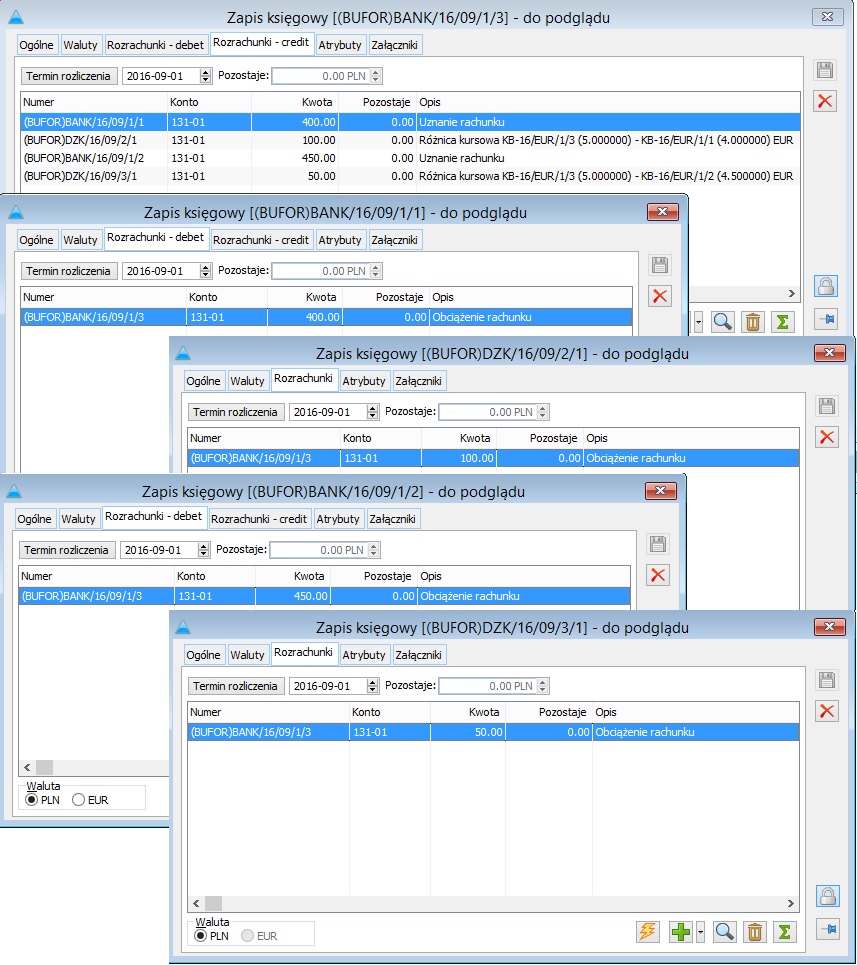Click padlock icon in BANK/16/09/1/3 window
Viewport: 857px width, 965px height.
pos(825,286)
